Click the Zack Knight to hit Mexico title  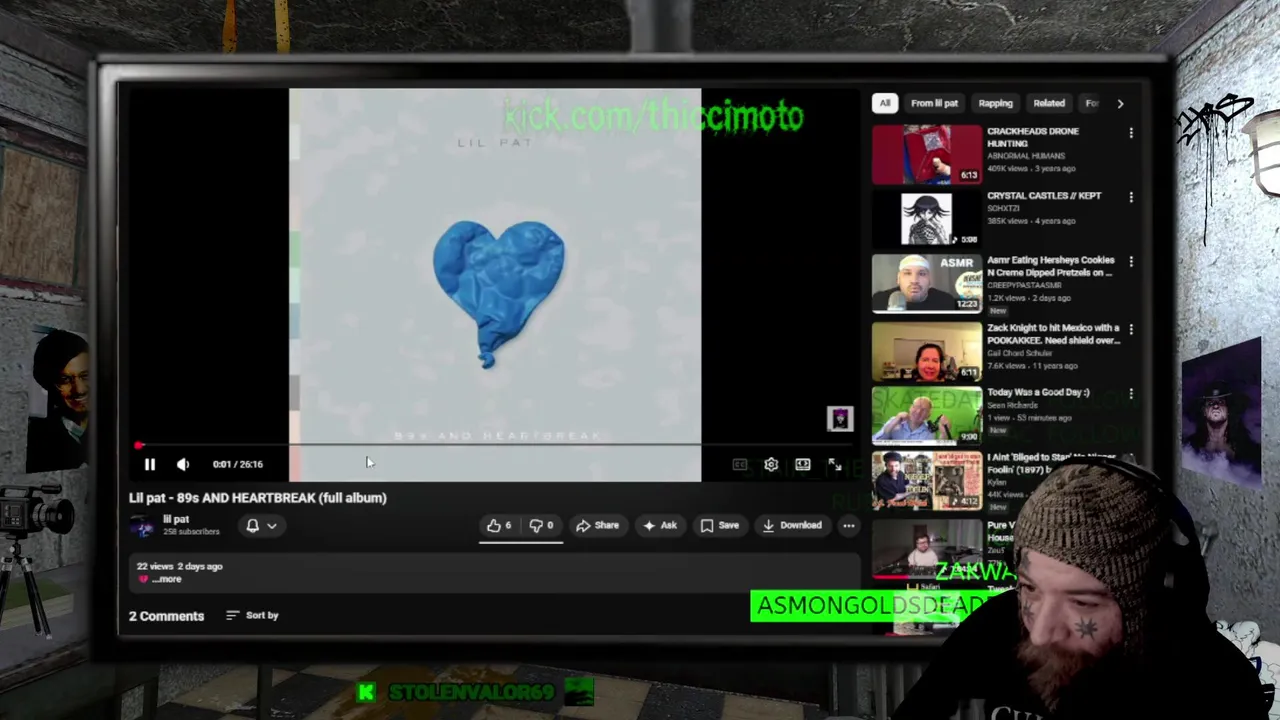[x=1054, y=334]
